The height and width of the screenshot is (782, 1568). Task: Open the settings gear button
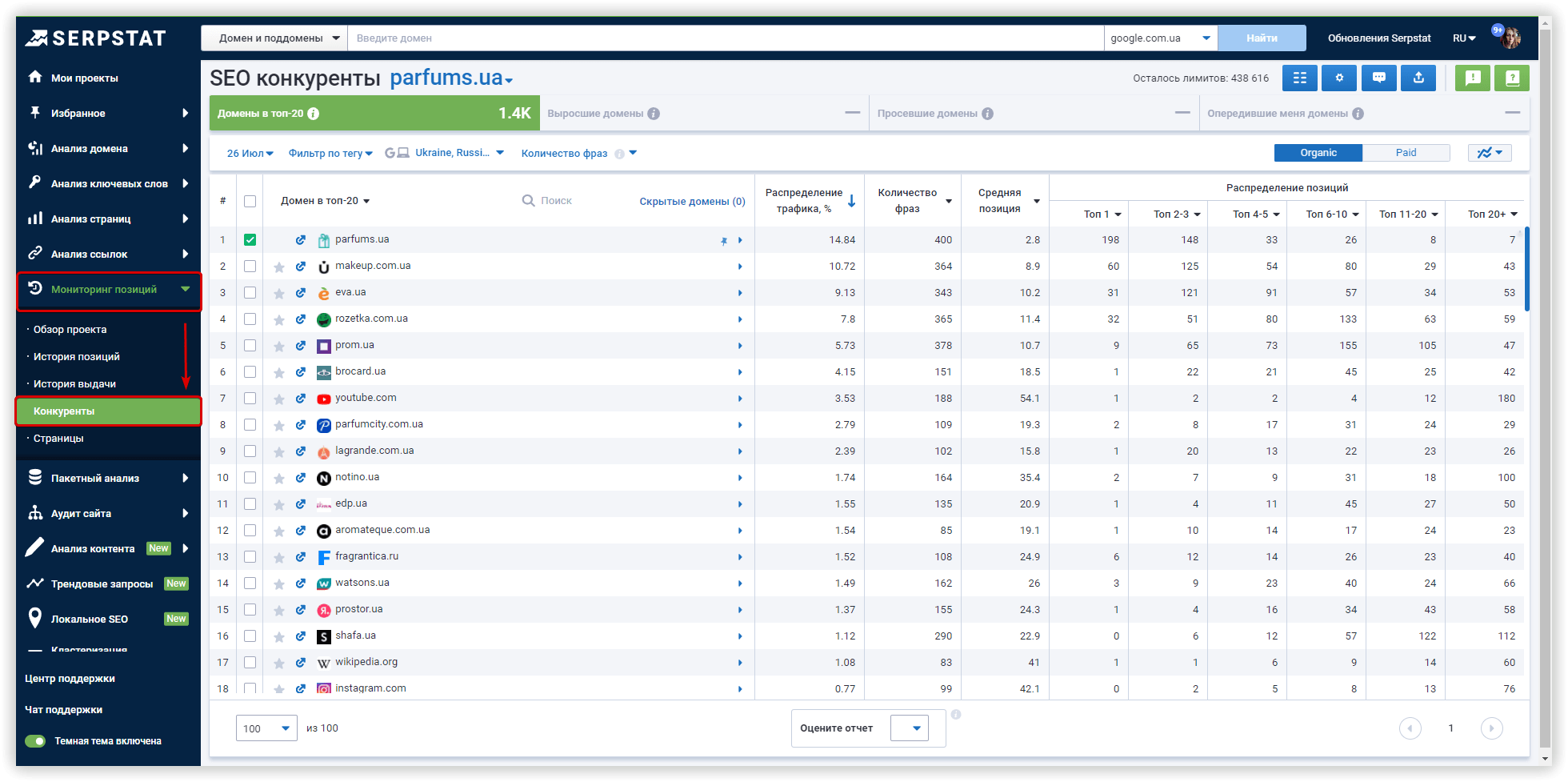pos(1339,78)
